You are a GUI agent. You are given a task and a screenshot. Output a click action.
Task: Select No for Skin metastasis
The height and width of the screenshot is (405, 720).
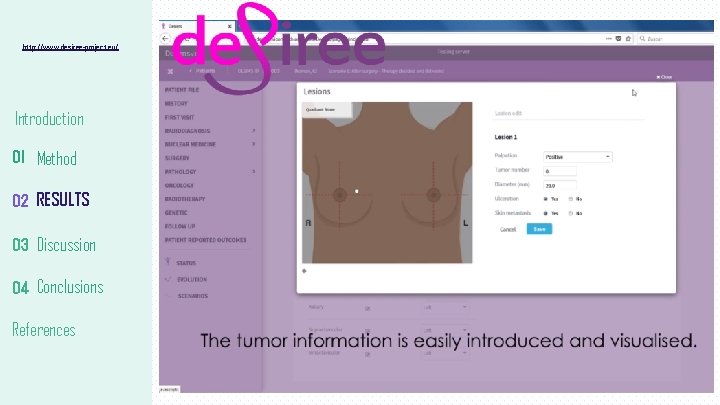click(571, 214)
